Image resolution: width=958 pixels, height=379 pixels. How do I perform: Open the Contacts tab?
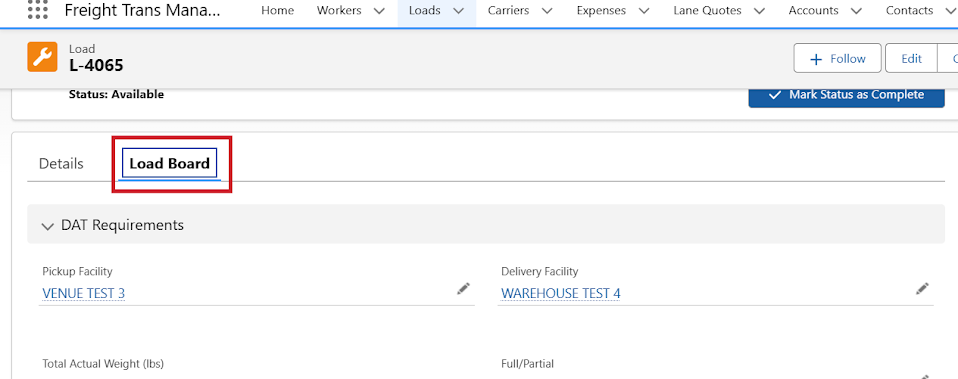(910, 10)
